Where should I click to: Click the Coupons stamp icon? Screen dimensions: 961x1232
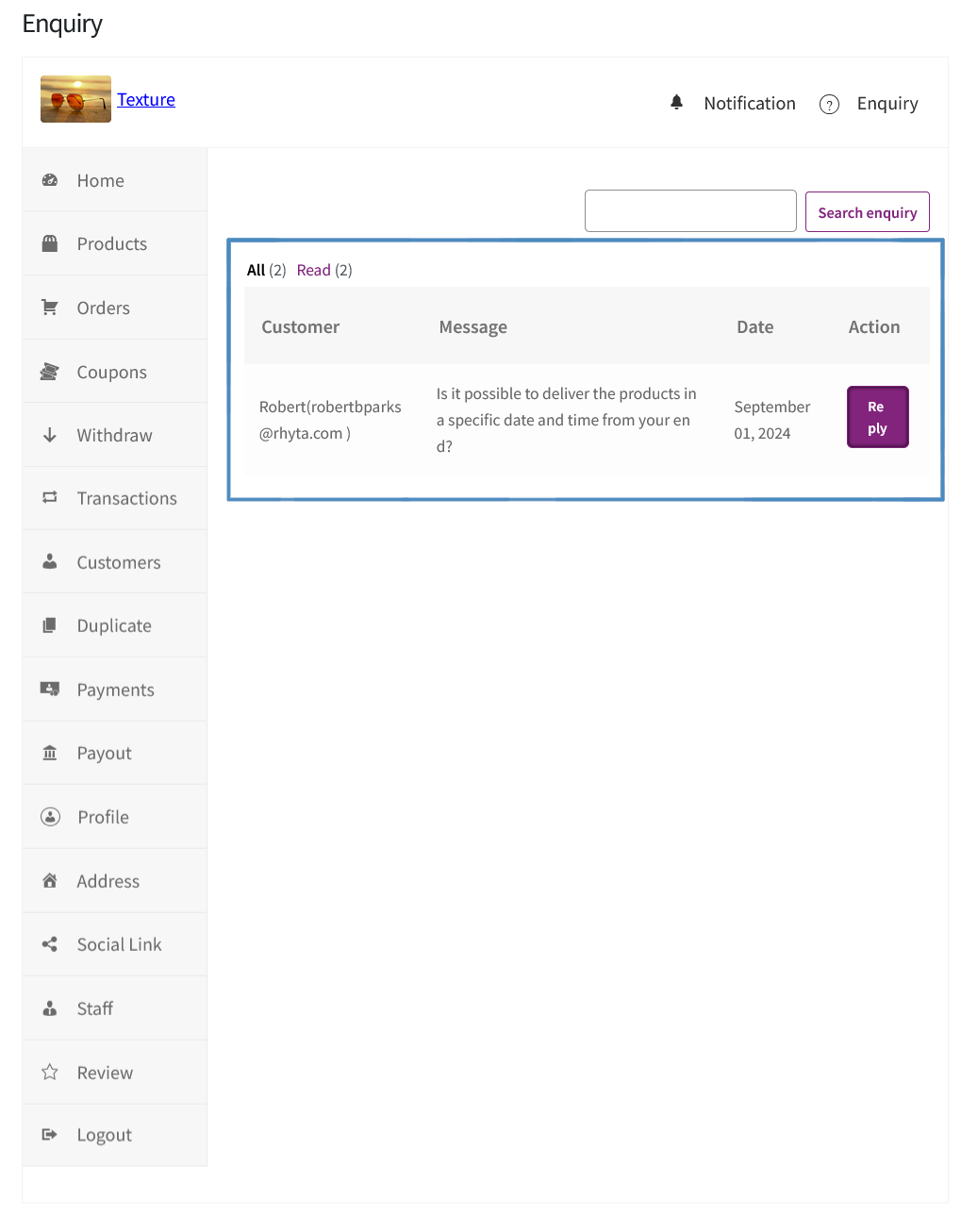50,371
